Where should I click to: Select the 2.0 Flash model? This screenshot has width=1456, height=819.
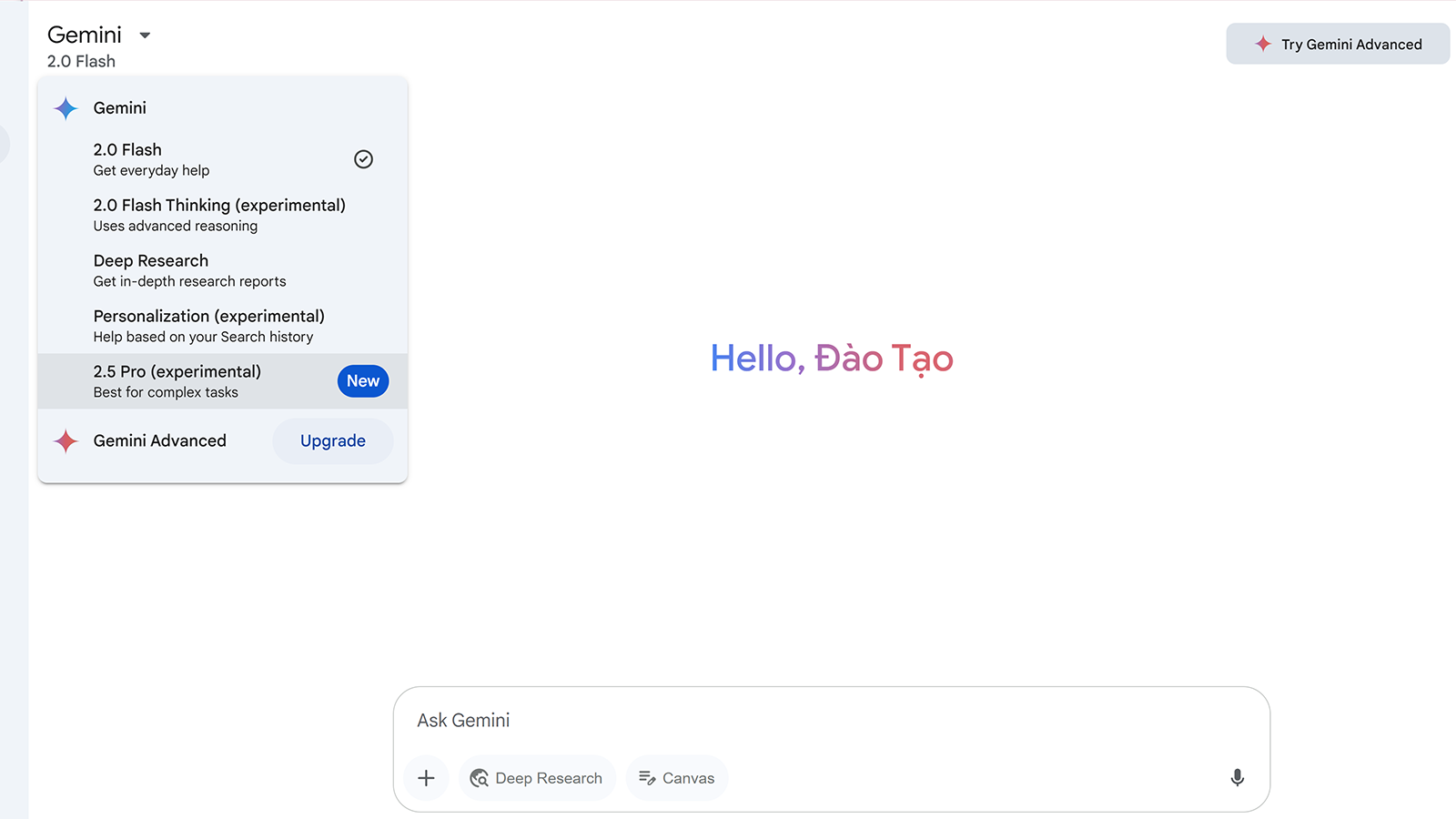[223, 159]
